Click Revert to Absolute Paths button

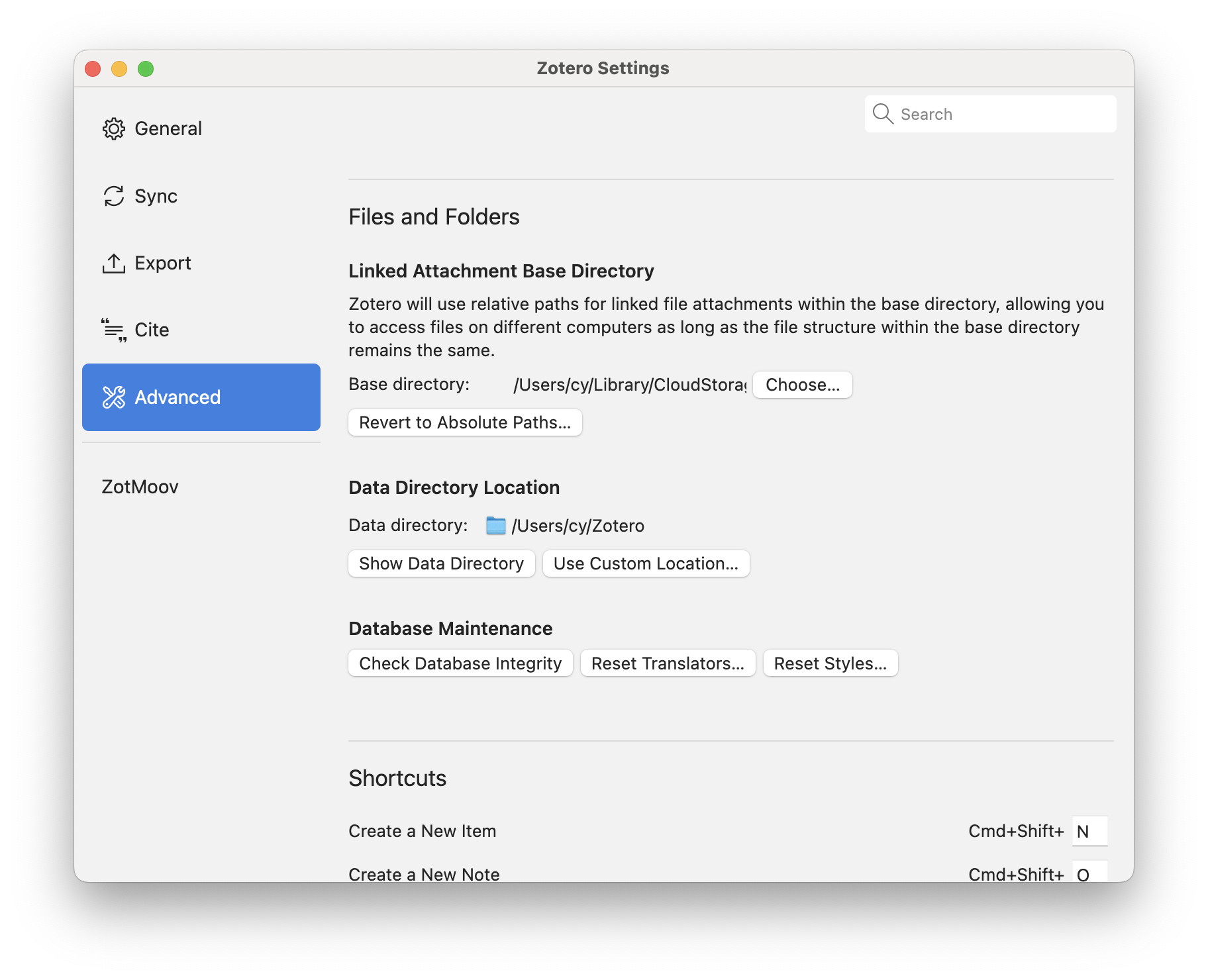click(465, 422)
